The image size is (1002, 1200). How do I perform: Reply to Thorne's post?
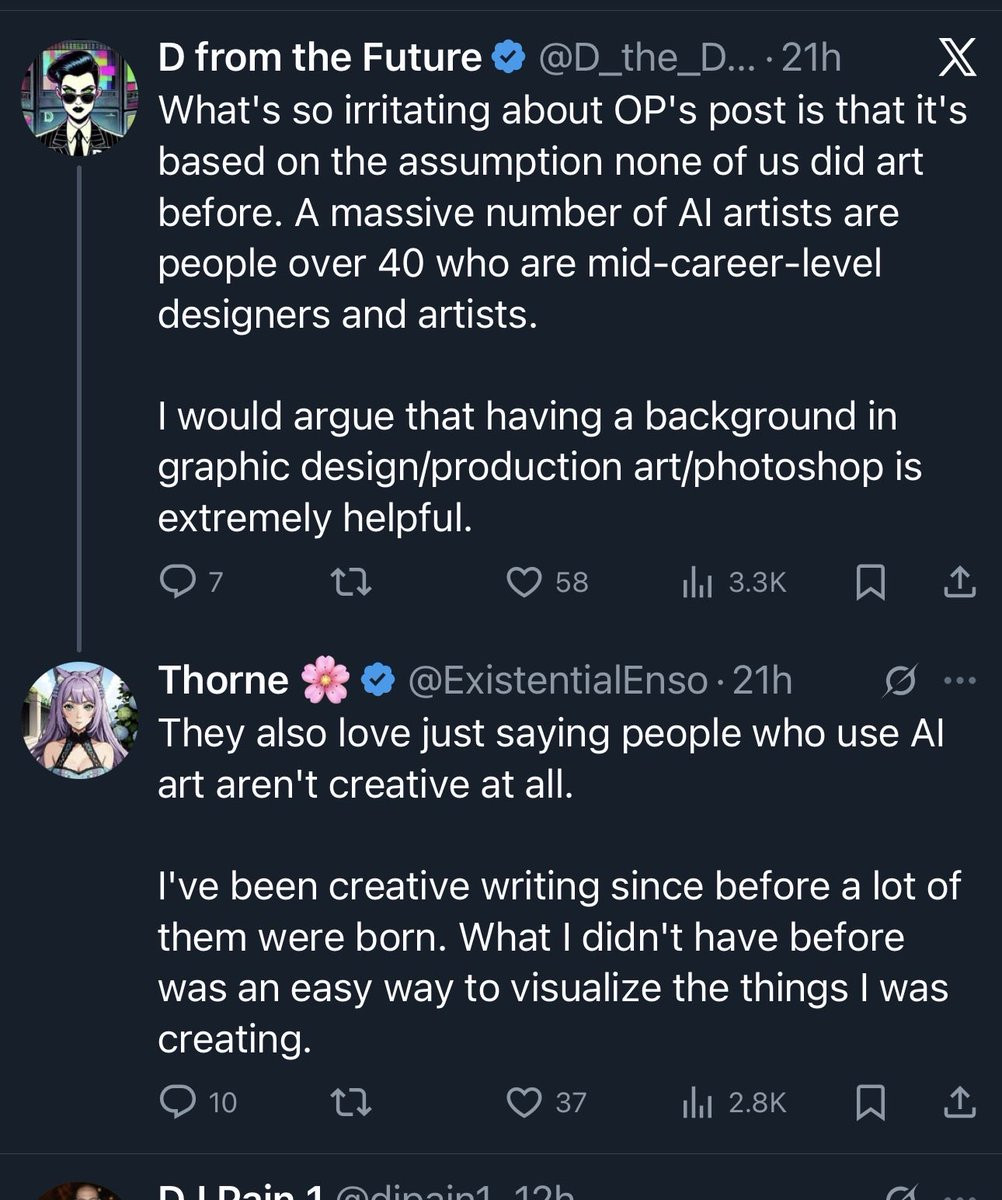coord(177,1102)
